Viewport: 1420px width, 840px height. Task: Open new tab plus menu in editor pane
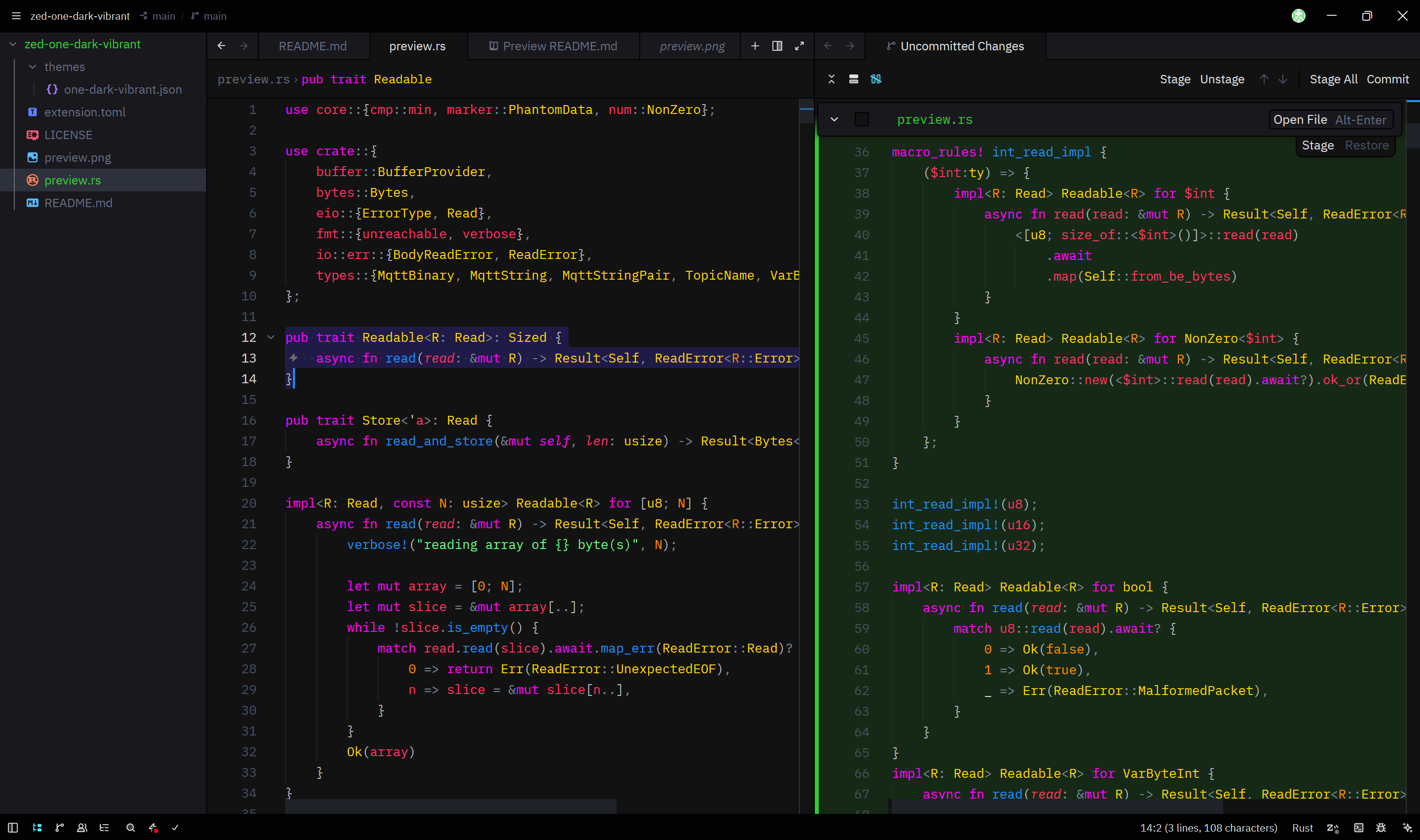pyautogui.click(x=755, y=46)
